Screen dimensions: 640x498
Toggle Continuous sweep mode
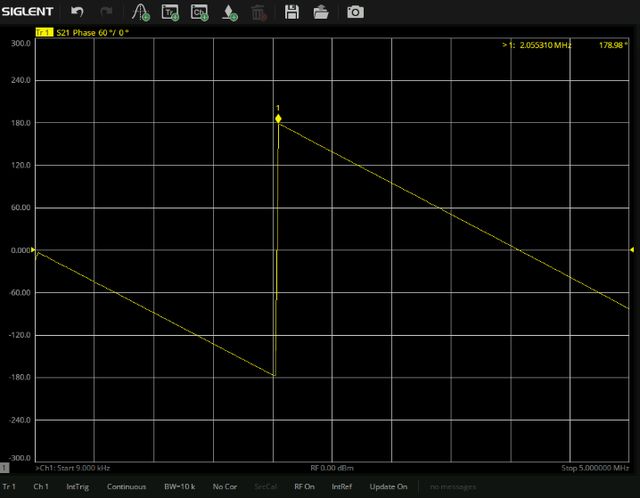pyautogui.click(x=127, y=487)
